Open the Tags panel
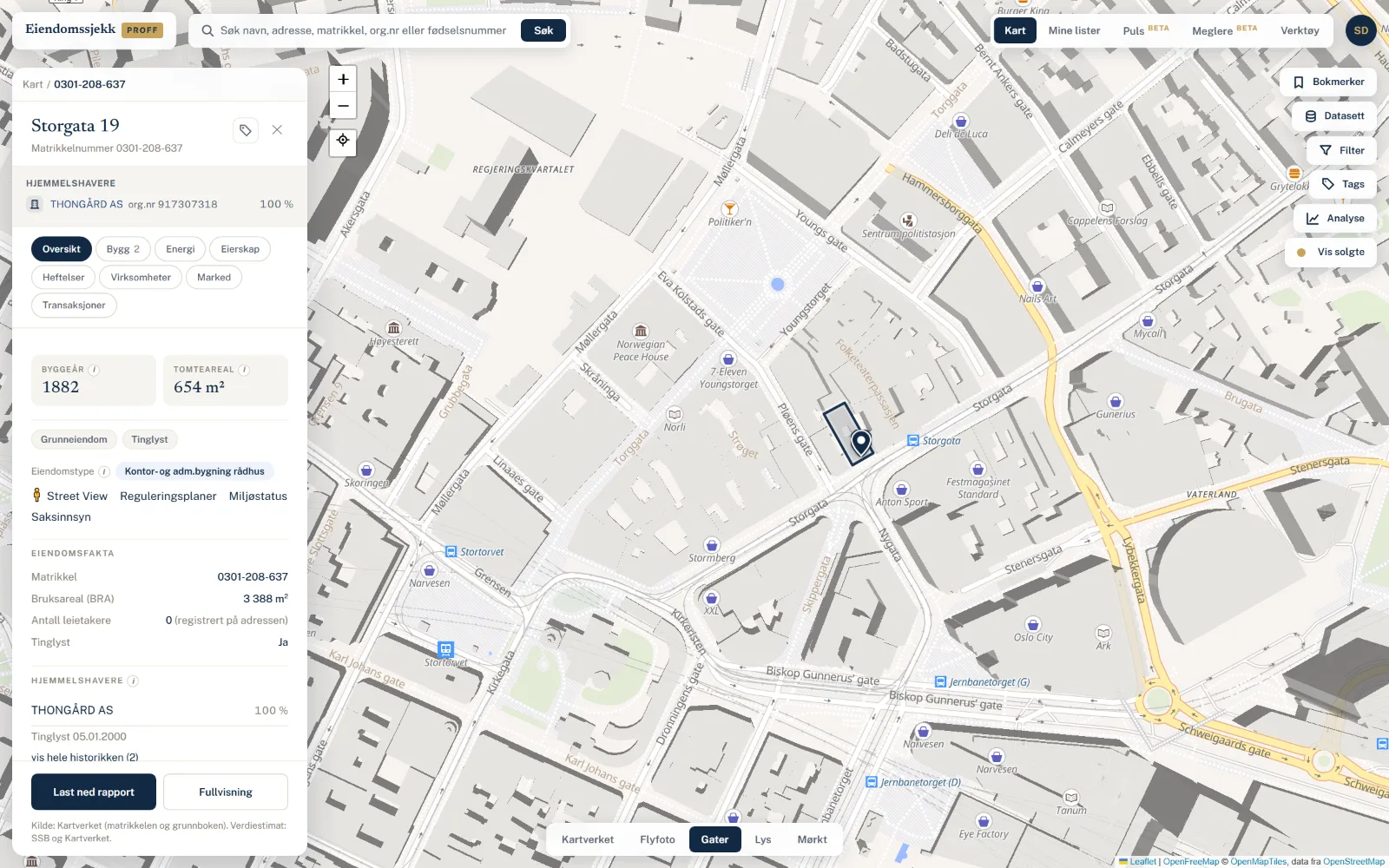1389x868 pixels. (1343, 184)
